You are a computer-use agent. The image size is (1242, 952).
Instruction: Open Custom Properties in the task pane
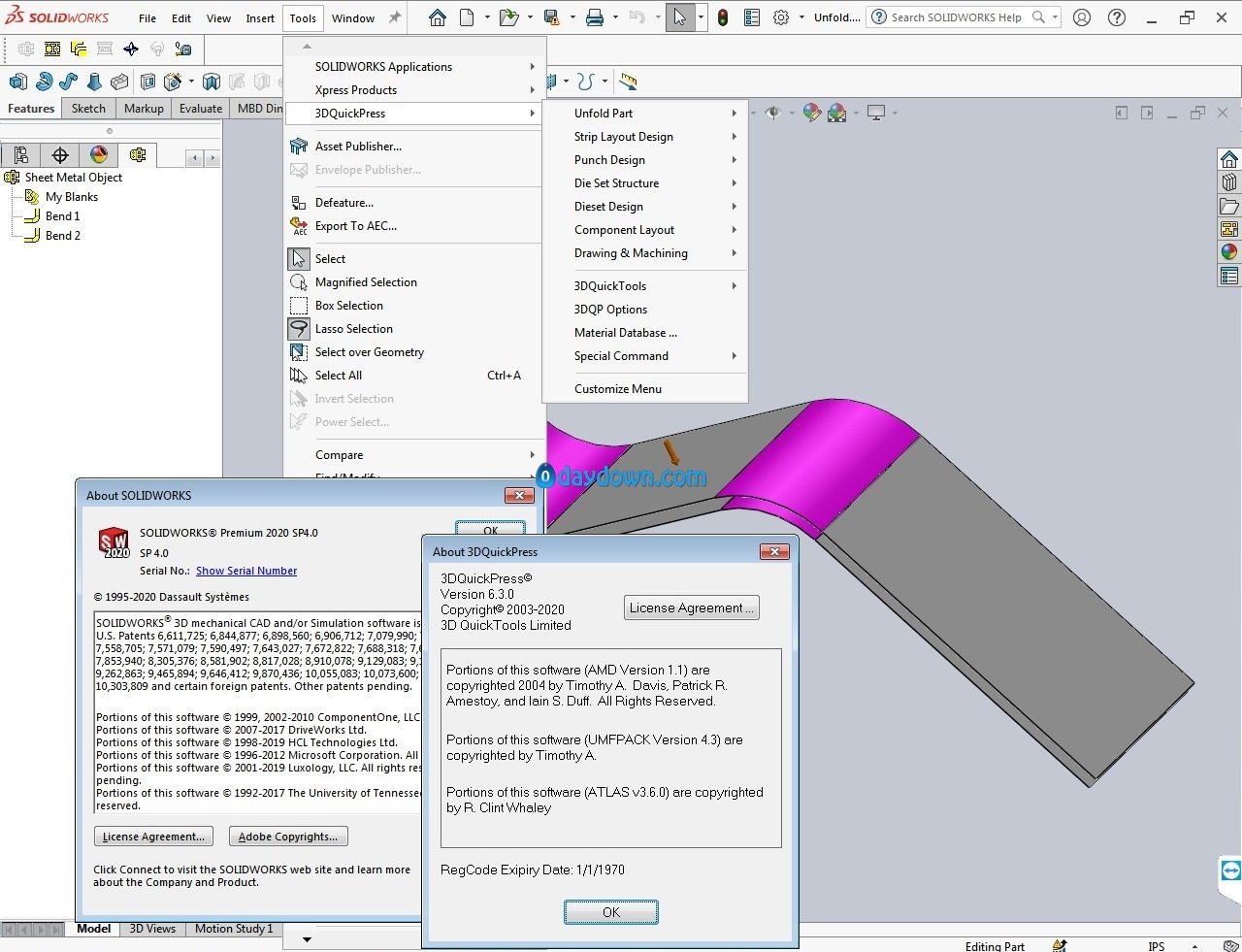(1229, 276)
